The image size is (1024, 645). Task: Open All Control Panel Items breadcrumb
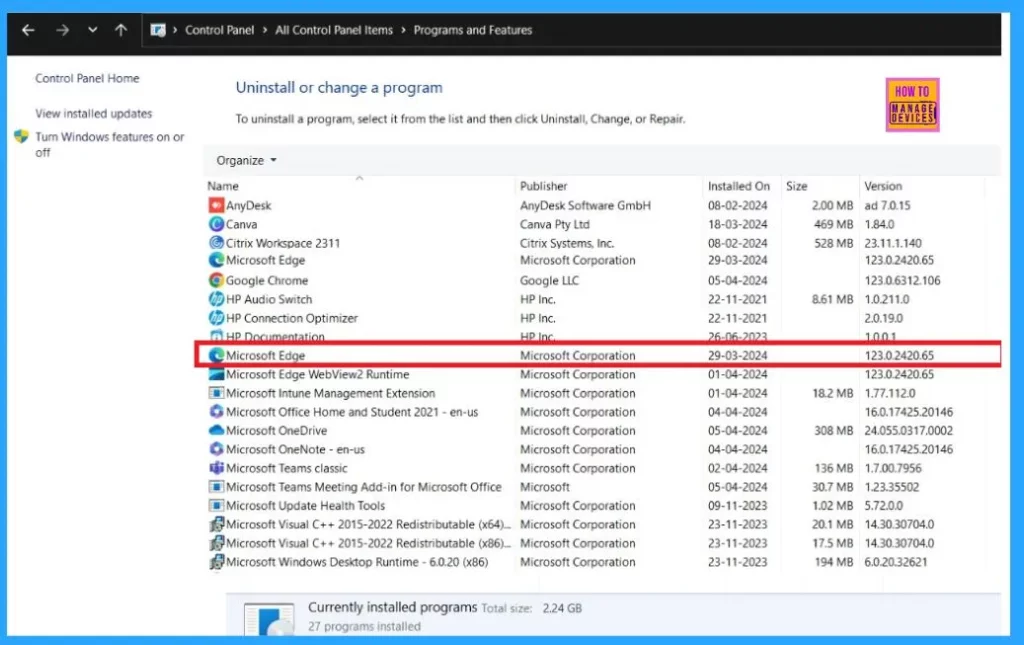pos(334,30)
